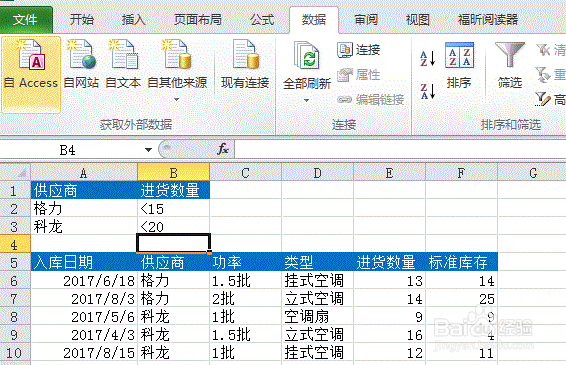Click 编辑链接 edit links
The image size is (566, 365).
[x=370, y=99]
